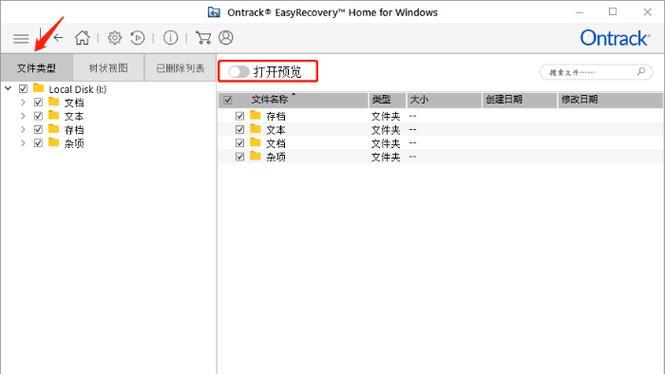Open the user account icon
The width and height of the screenshot is (665, 374).
tap(226, 38)
